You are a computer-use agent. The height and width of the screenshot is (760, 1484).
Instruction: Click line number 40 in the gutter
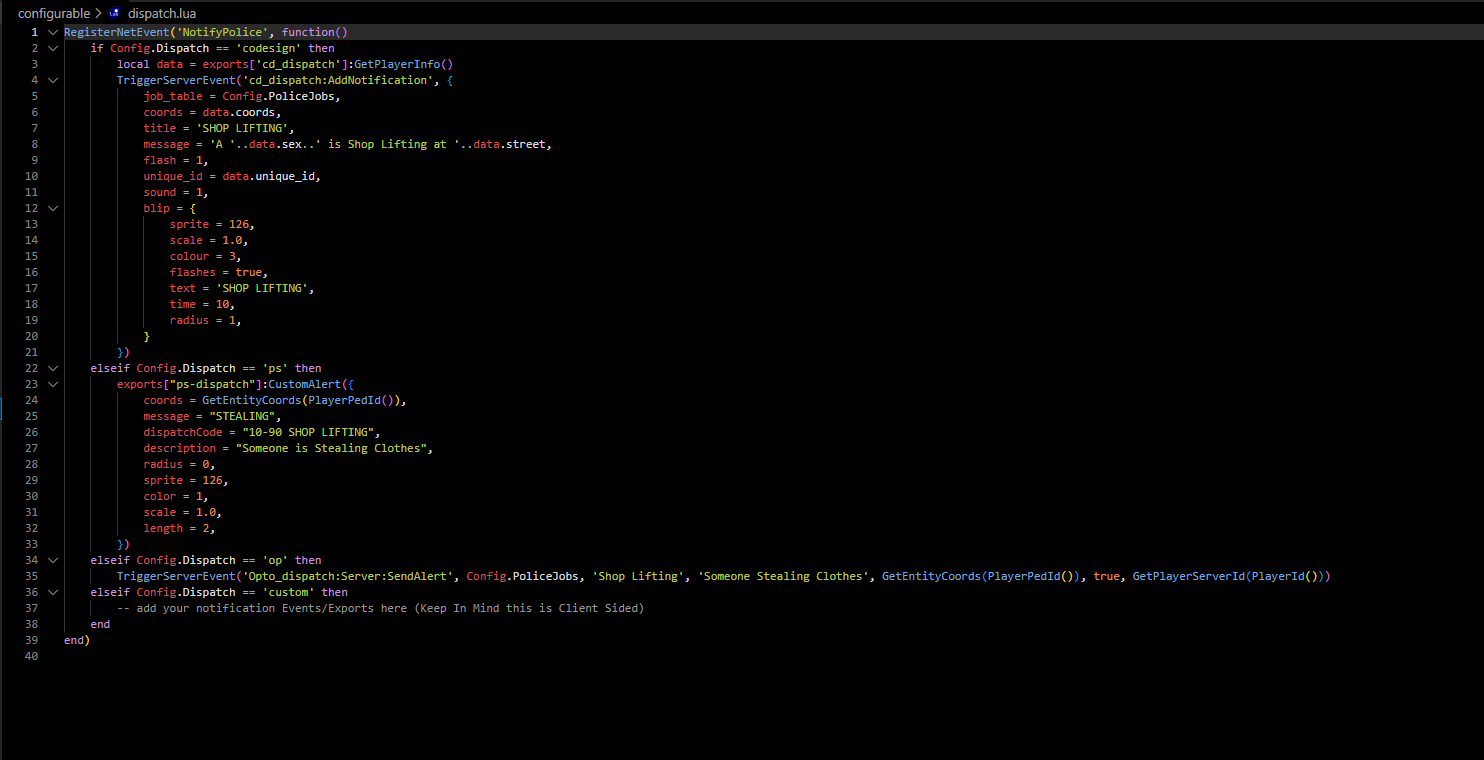31,656
